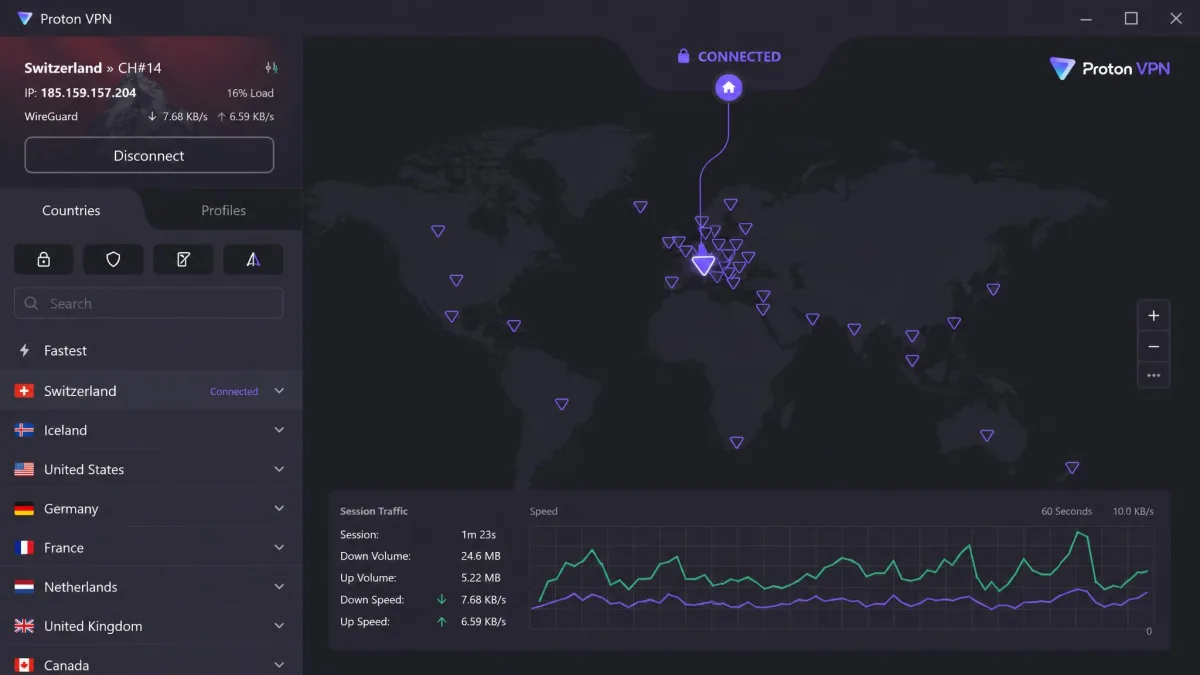Click the Iceland flag icon

(24, 430)
